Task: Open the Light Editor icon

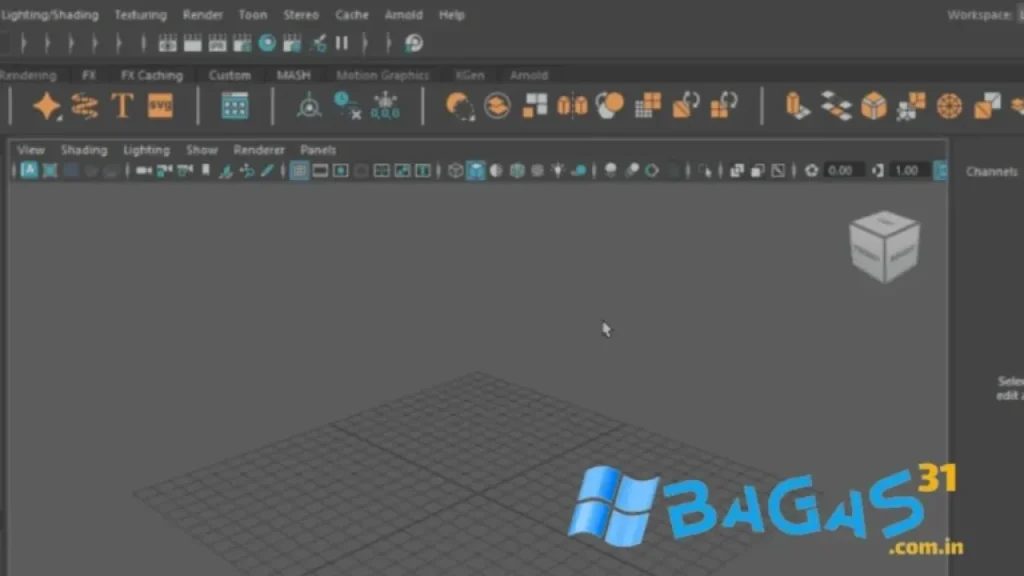Action: click(x=319, y=43)
